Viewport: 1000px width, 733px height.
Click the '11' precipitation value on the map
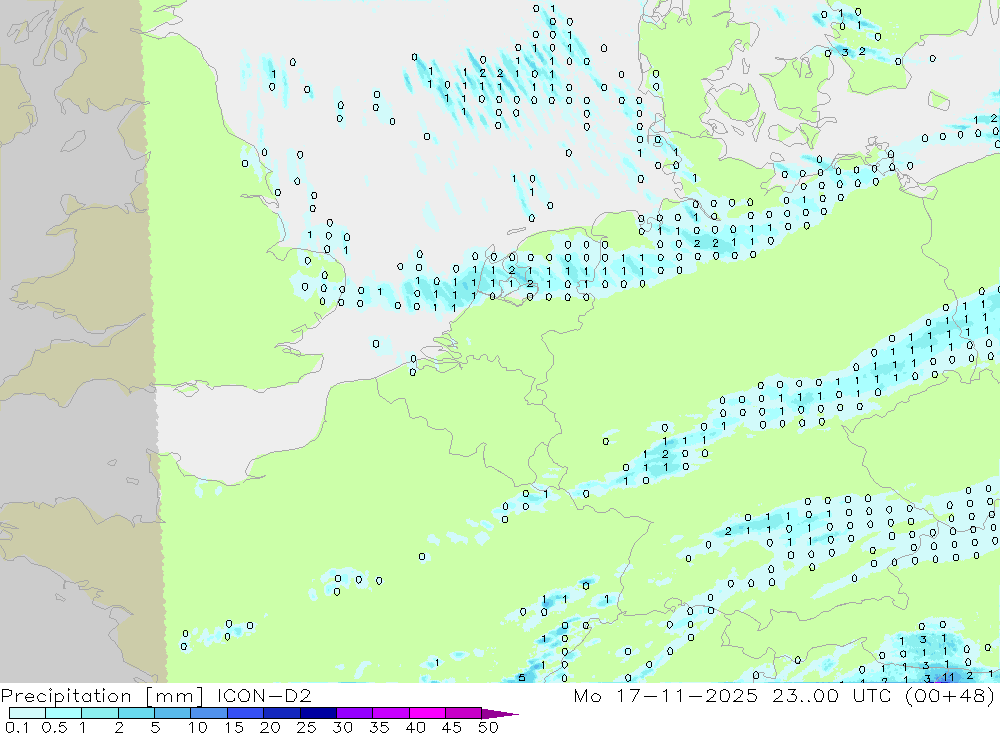(x=948, y=677)
